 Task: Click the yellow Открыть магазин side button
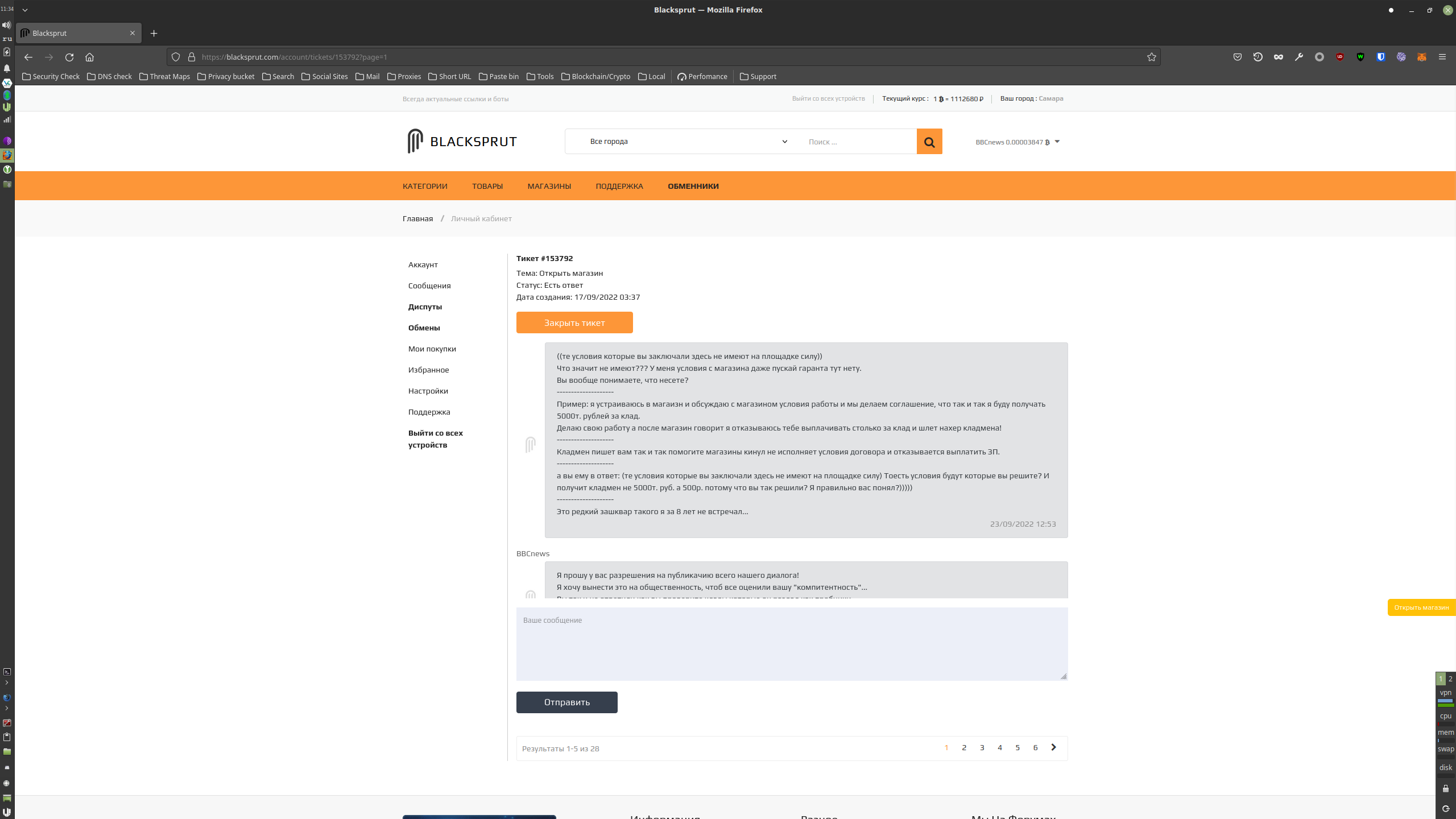[x=1421, y=607]
